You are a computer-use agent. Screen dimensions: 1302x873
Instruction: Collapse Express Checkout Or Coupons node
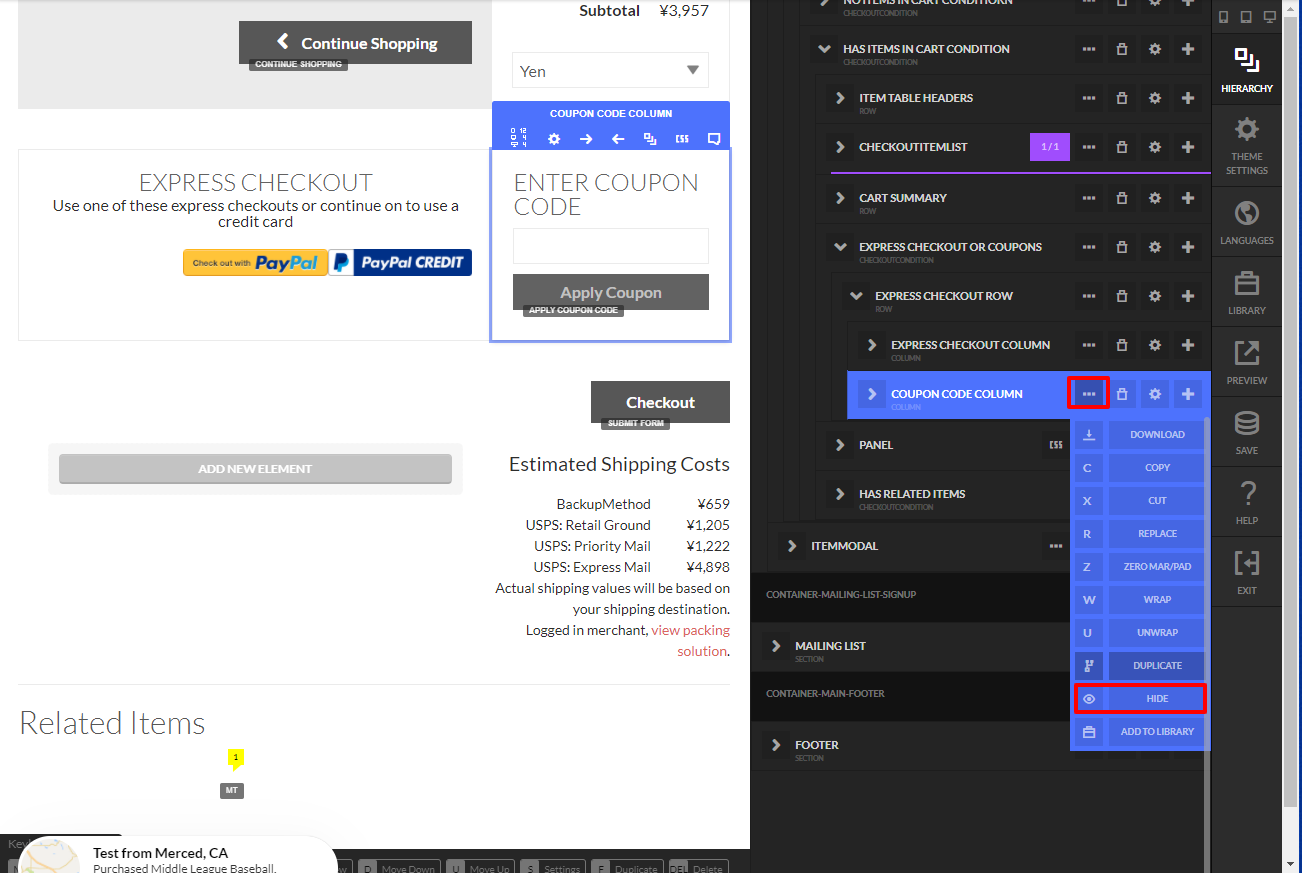[841, 247]
